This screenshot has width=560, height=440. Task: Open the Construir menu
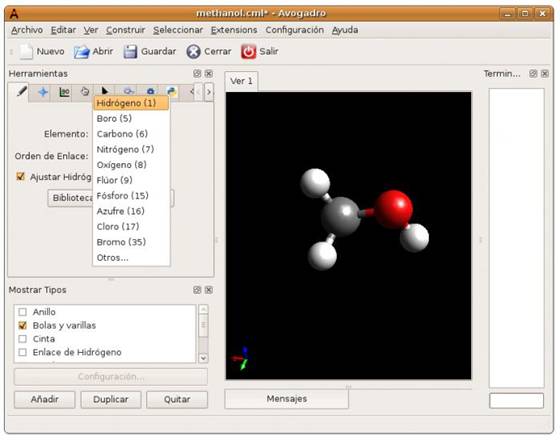point(126,30)
